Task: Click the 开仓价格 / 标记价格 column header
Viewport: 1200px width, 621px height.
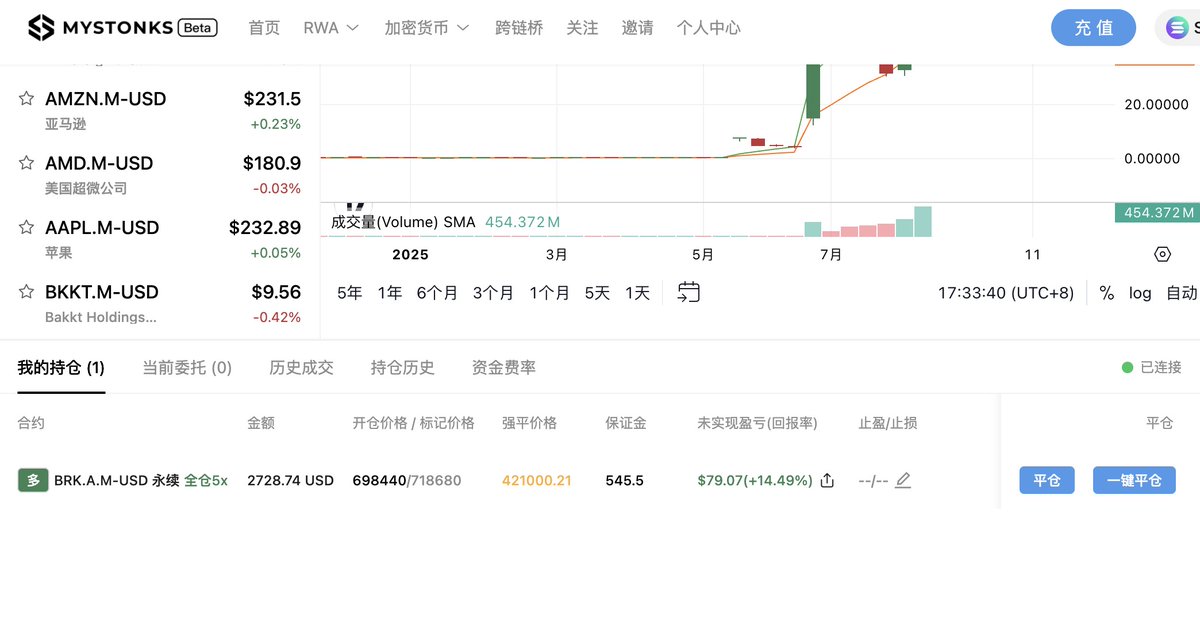Action: click(x=413, y=423)
